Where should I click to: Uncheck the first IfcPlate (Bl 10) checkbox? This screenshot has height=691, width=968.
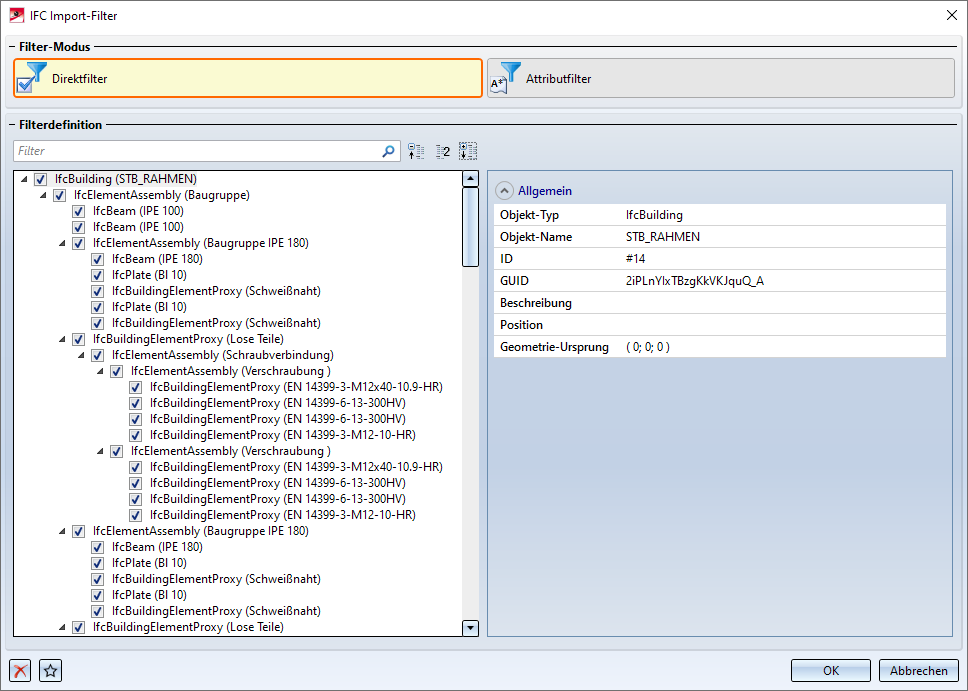click(98, 275)
